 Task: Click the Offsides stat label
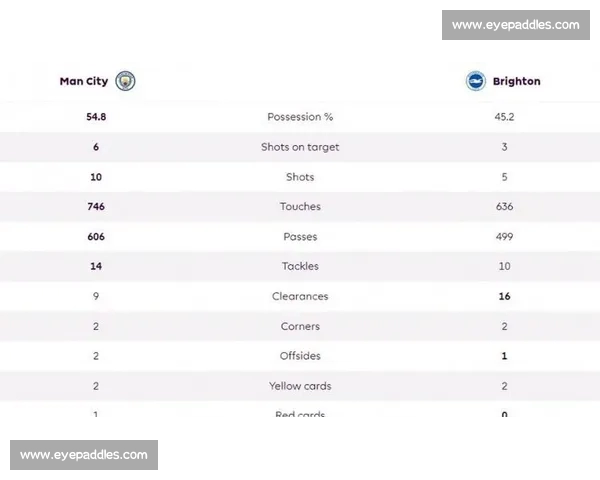click(300, 356)
